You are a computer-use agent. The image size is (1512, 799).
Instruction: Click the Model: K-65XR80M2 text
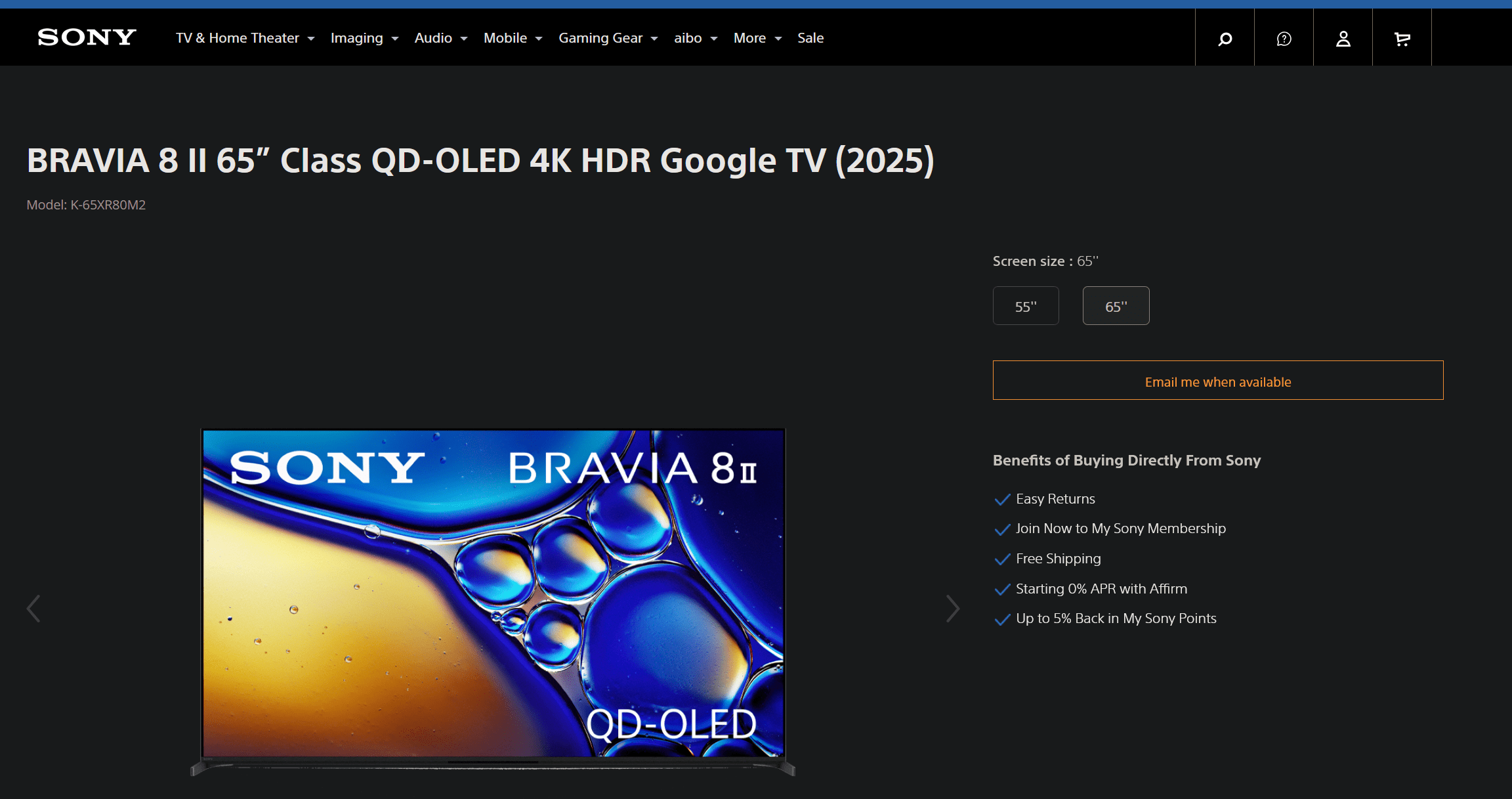click(x=86, y=205)
